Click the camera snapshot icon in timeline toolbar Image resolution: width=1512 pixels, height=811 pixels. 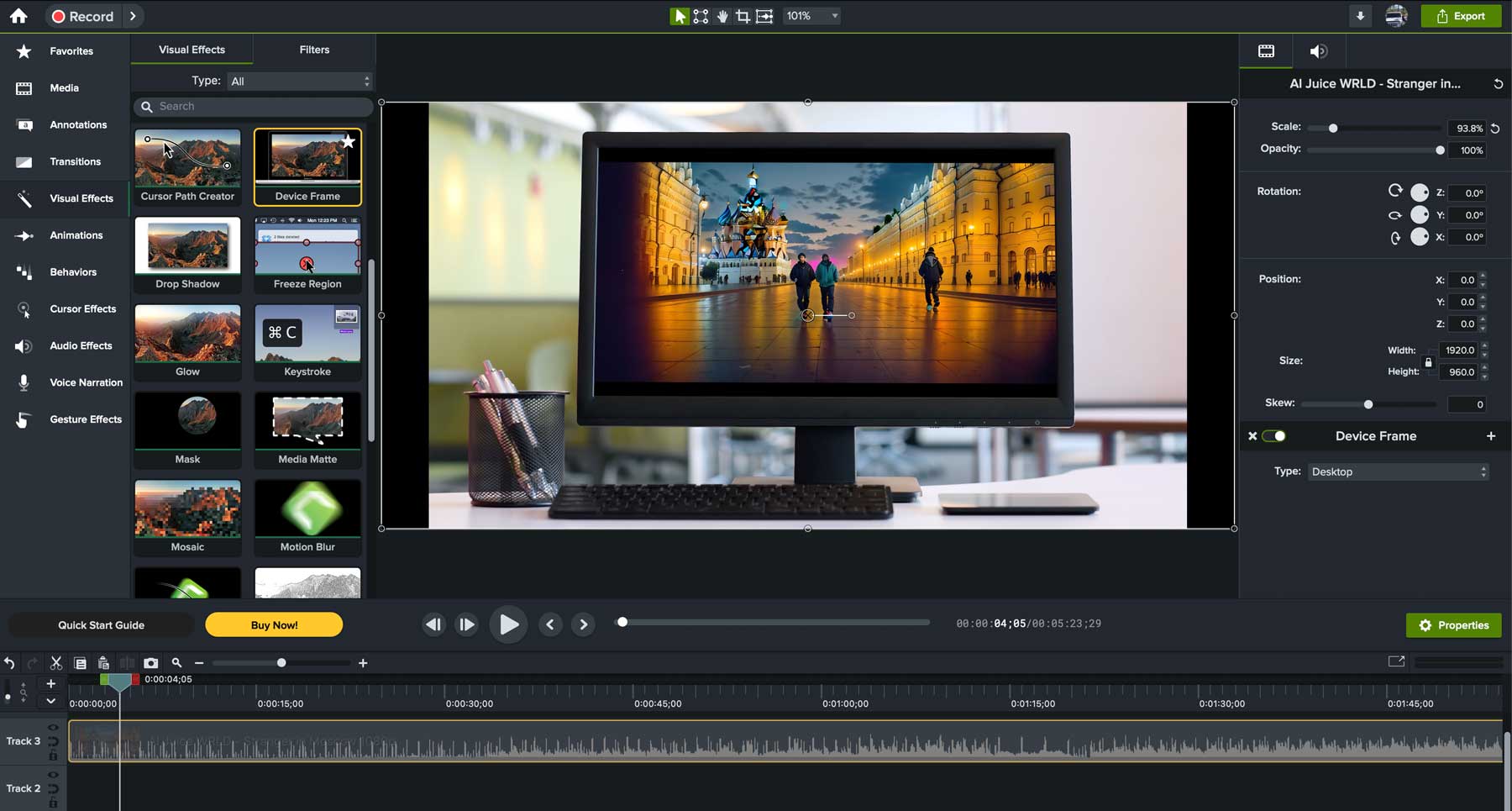pyautogui.click(x=151, y=662)
